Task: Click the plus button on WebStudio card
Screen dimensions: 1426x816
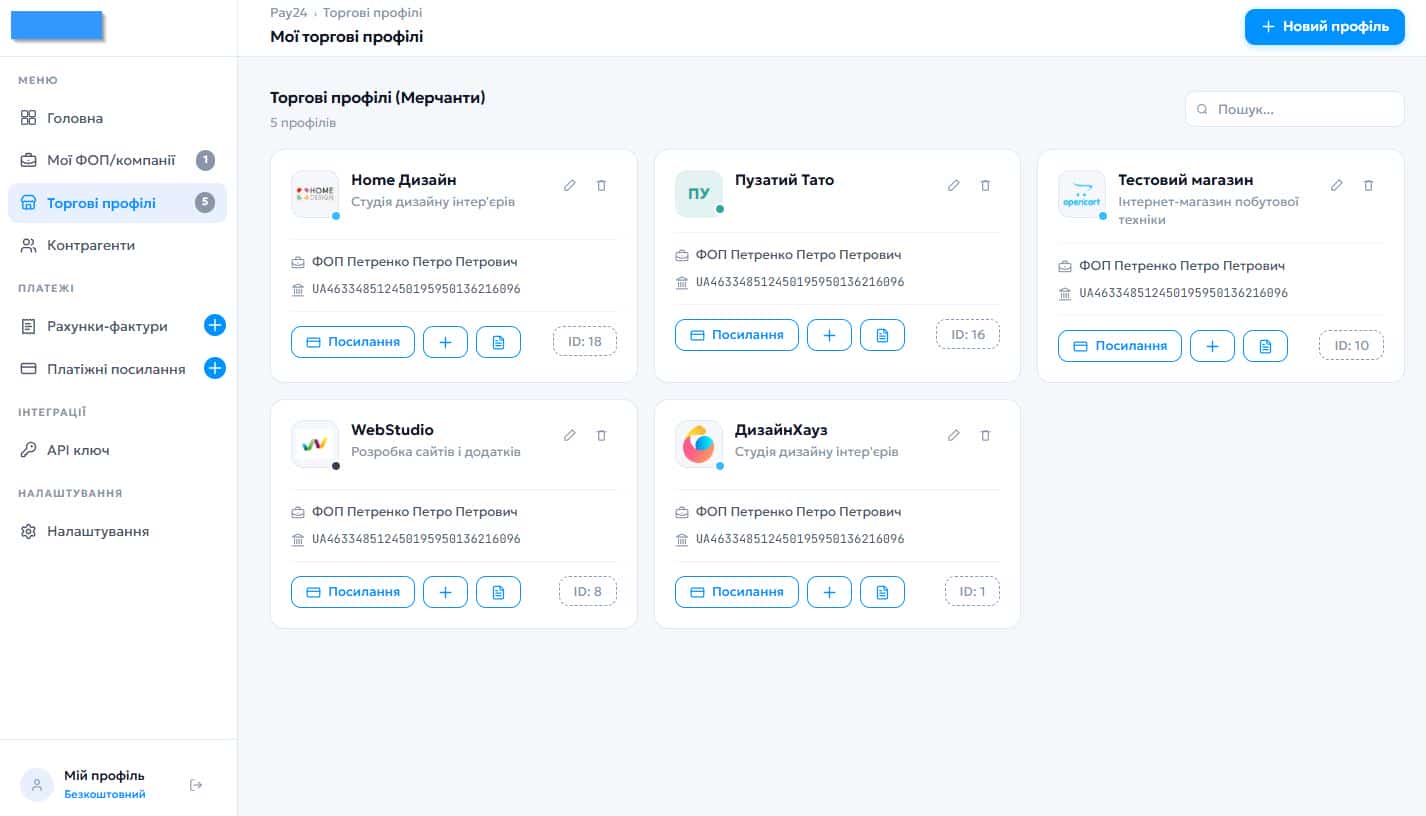Action: pos(446,592)
